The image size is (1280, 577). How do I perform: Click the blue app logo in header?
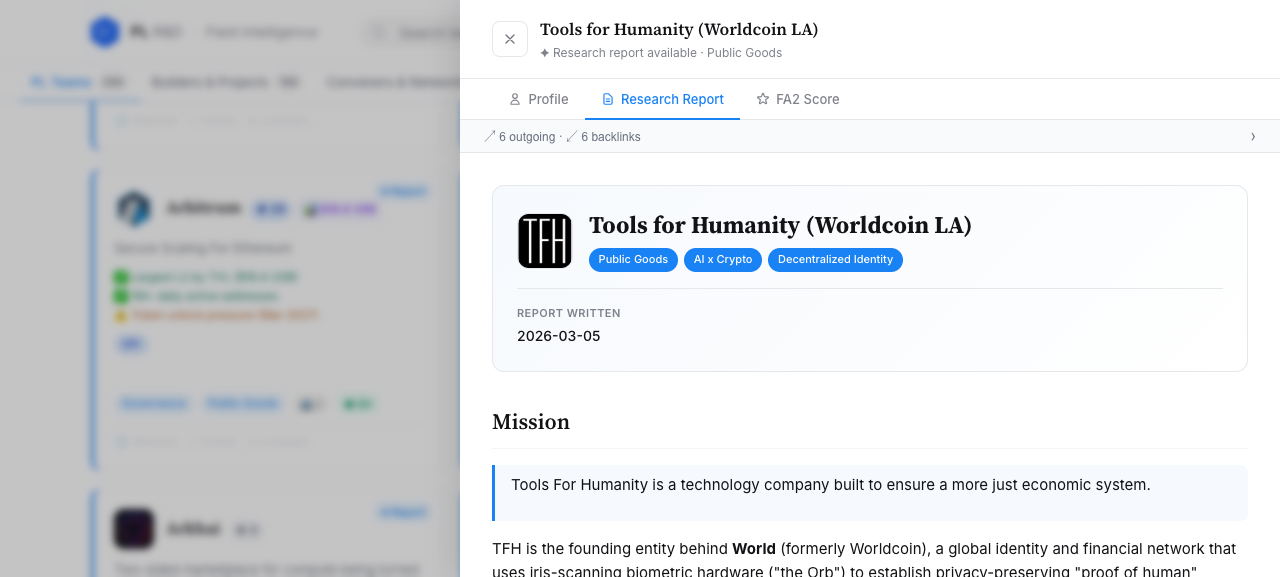click(104, 32)
